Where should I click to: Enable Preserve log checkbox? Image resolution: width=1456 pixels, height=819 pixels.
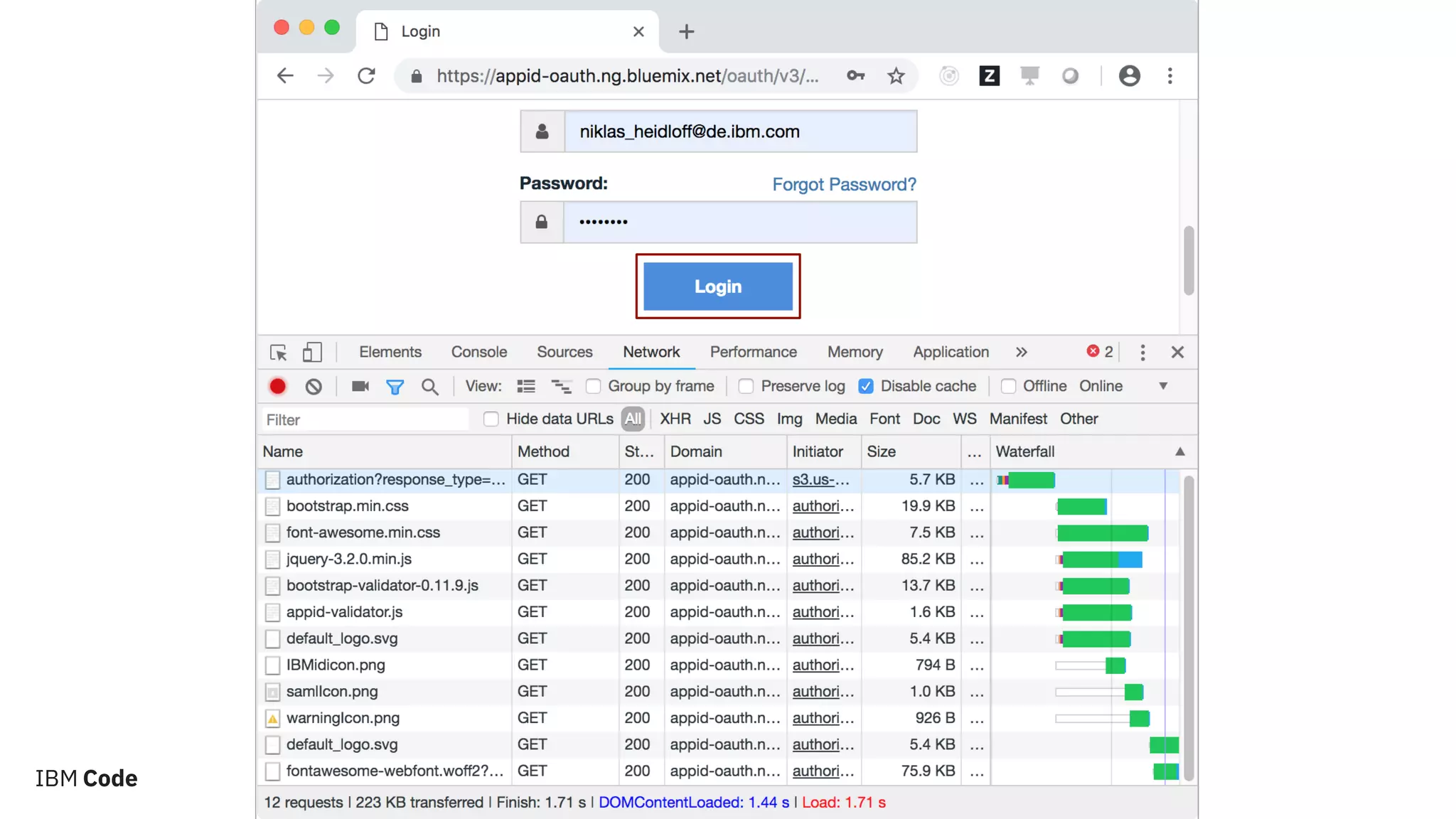pyautogui.click(x=746, y=386)
